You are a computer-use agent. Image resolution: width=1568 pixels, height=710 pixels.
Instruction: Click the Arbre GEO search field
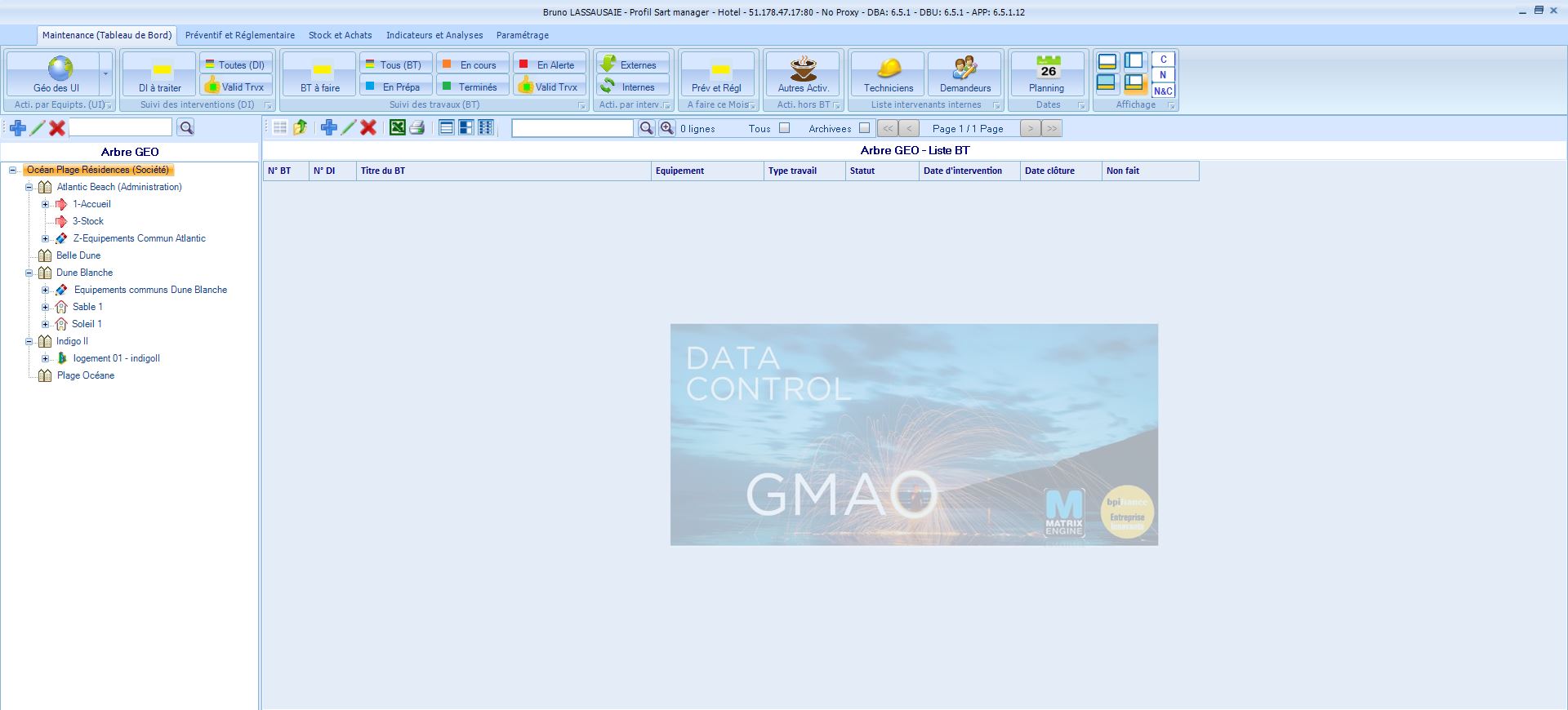[121, 127]
